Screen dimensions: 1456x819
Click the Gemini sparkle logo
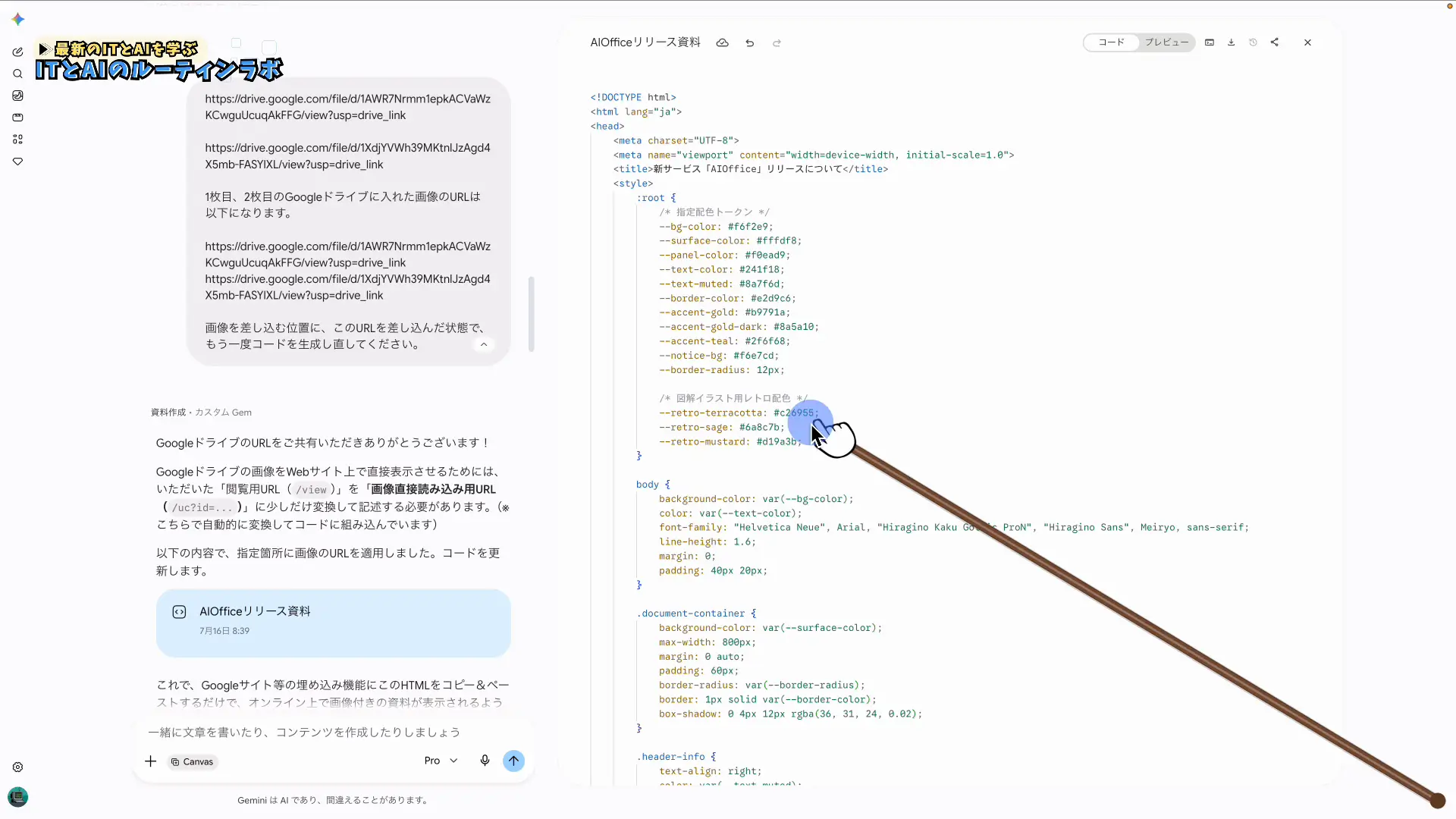pyautogui.click(x=18, y=20)
